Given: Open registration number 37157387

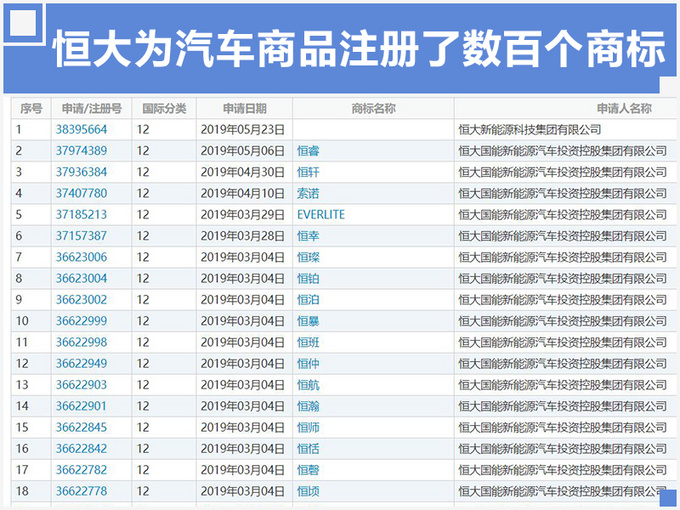Looking at the screenshot, I should click(81, 235).
